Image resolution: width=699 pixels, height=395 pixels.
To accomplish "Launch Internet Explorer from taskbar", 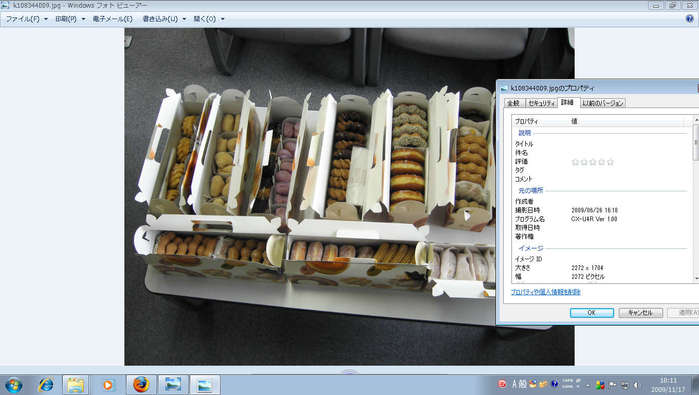I will [x=46, y=385].
